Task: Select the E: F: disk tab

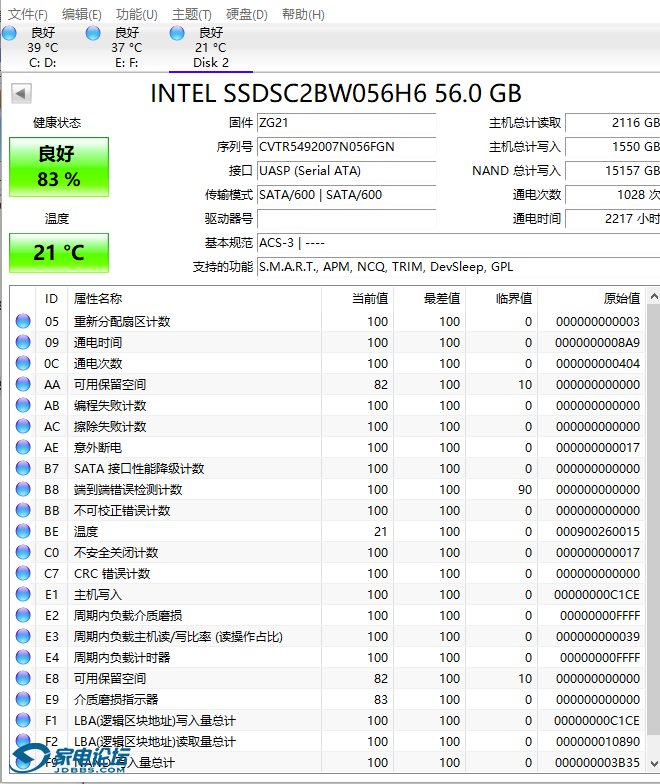Action: tap(126, 48)
